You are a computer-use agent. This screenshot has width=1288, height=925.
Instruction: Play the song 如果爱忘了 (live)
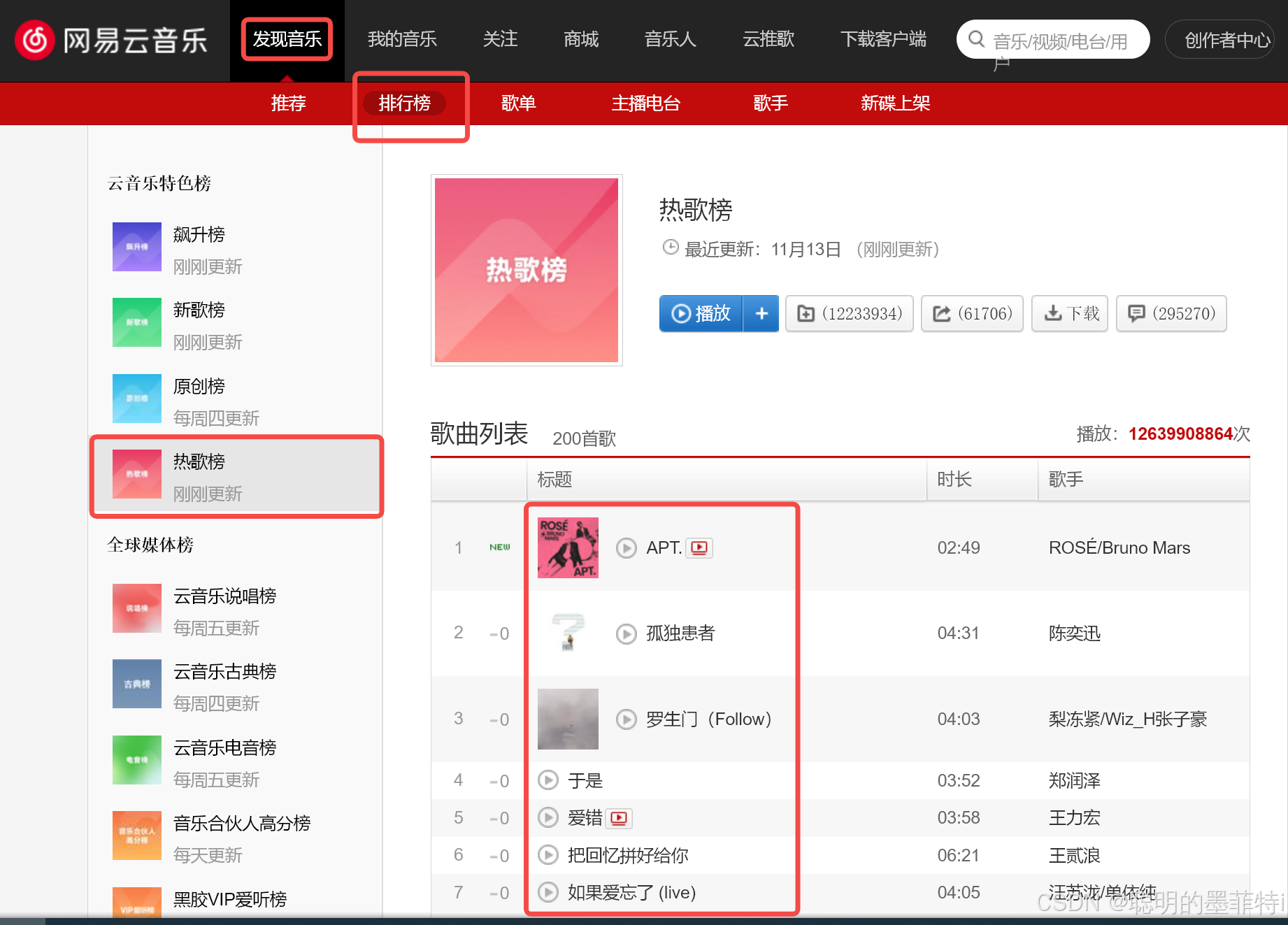point(548,892)
